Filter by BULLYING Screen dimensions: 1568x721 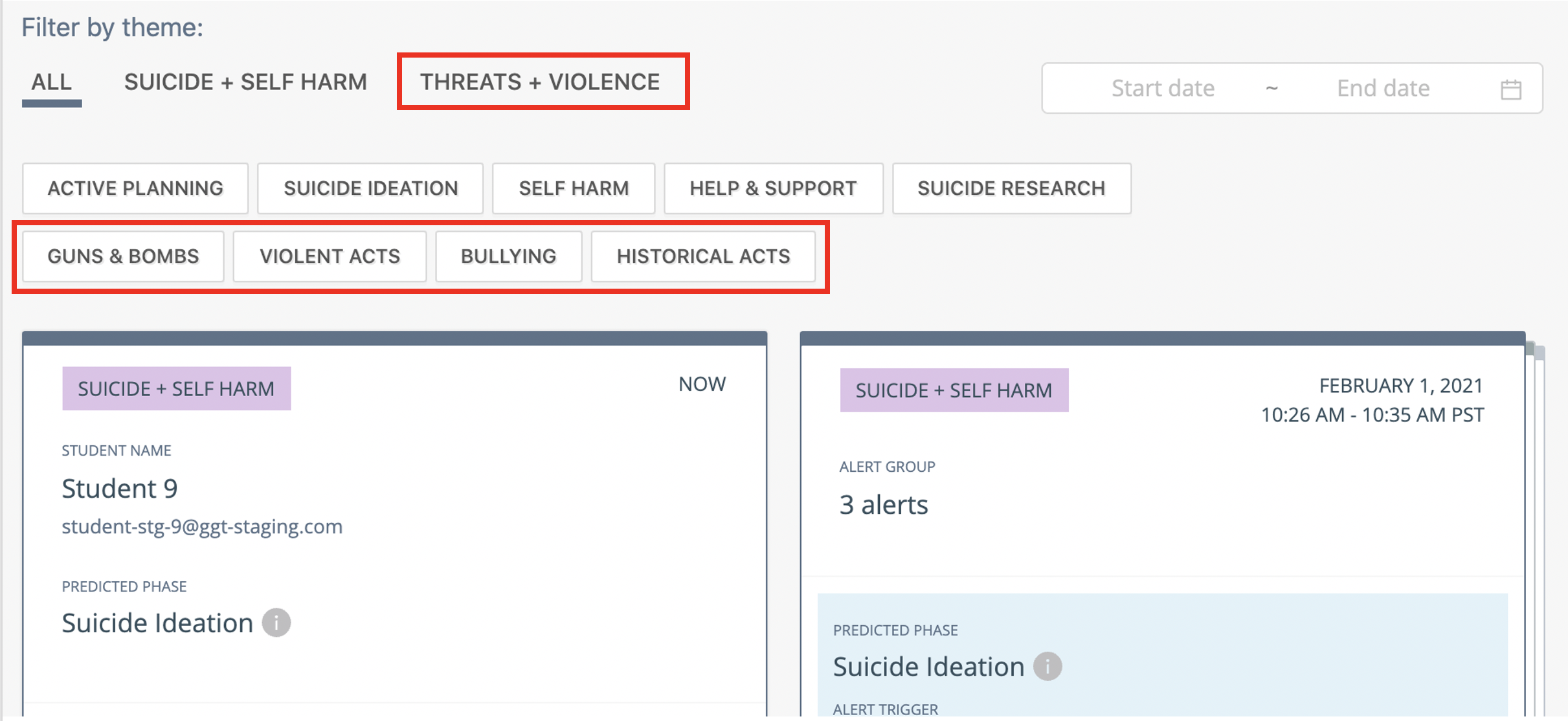click(509, 256)
